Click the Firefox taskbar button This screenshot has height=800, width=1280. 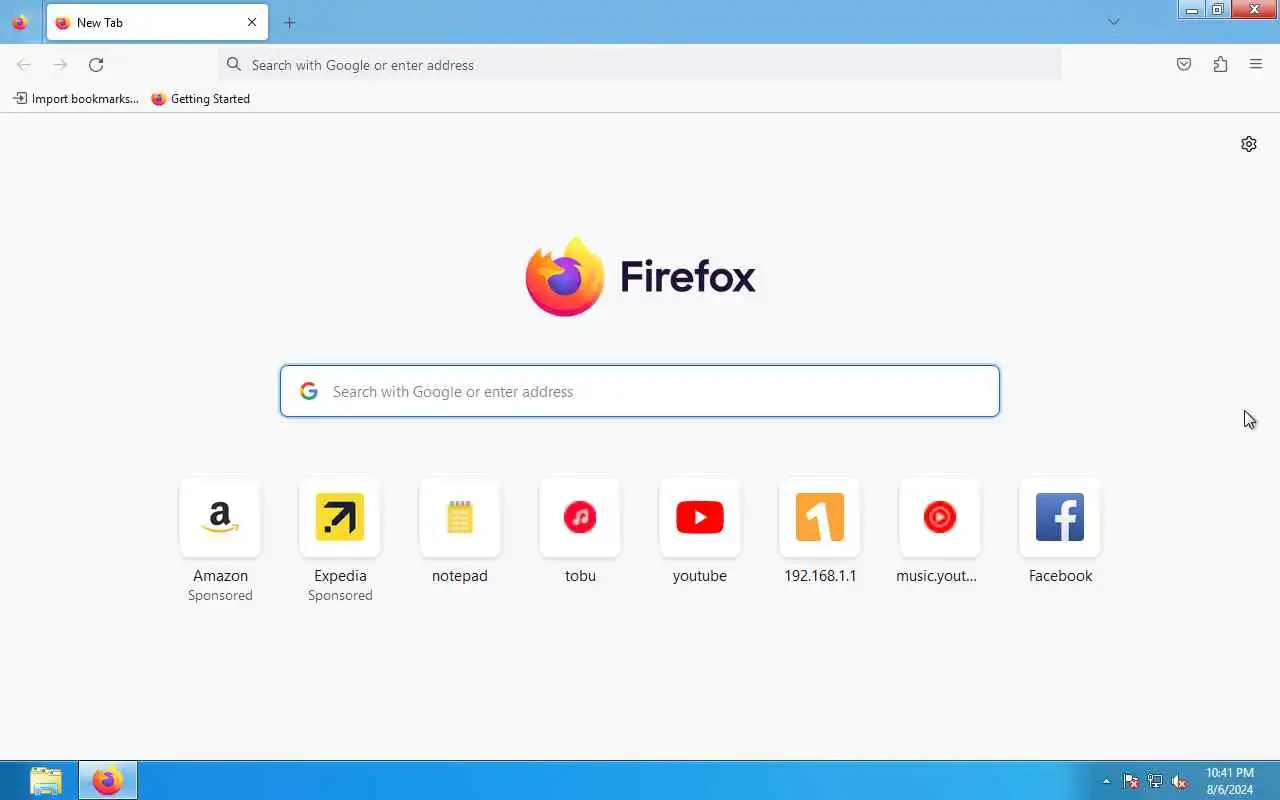coord(108,780)
